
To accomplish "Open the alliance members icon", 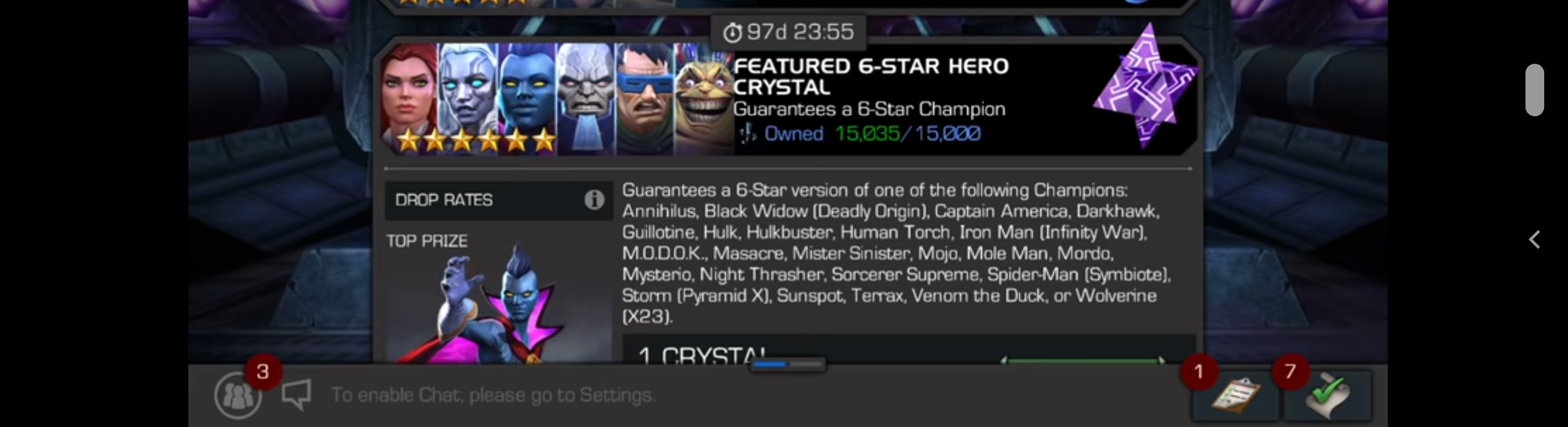I will point(238,395).
